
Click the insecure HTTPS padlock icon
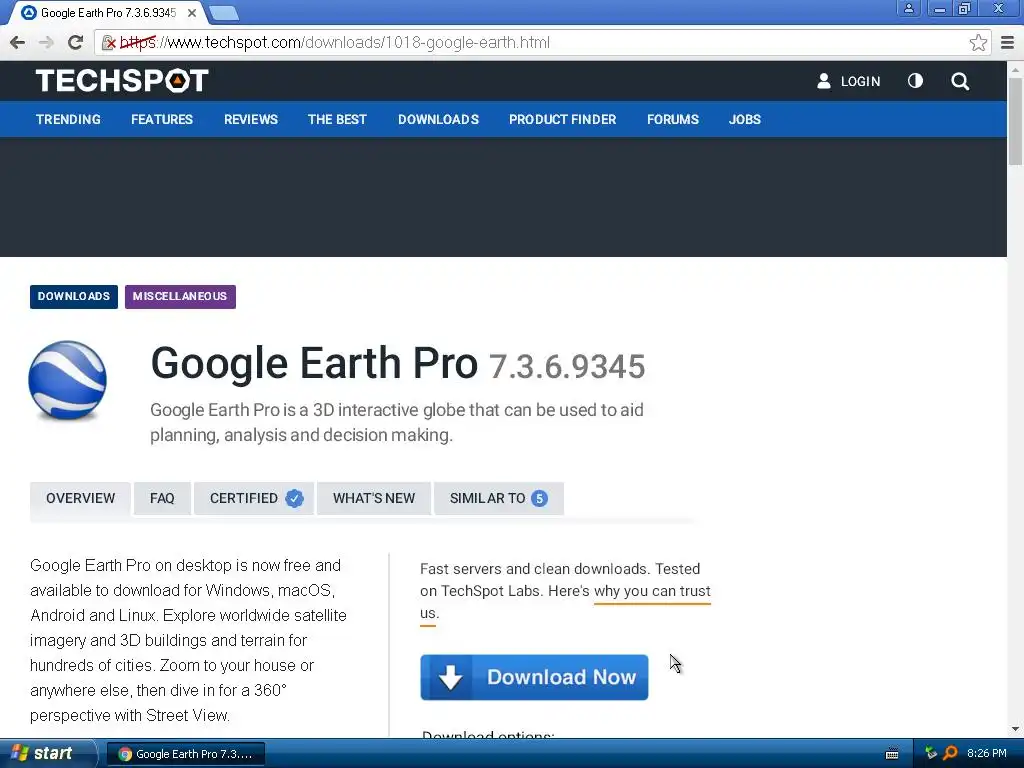(109, 43)
